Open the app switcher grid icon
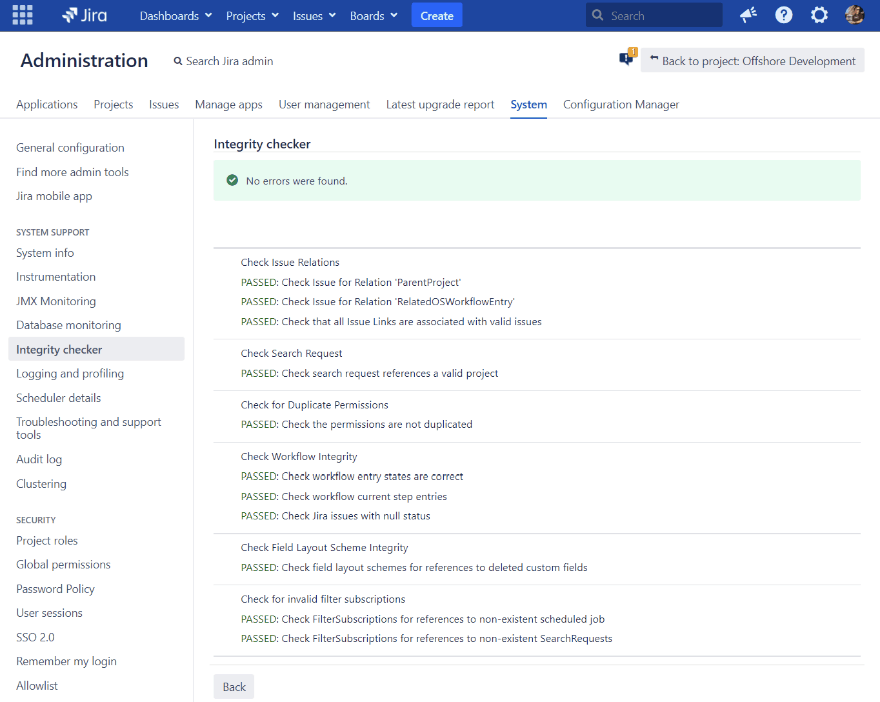Viewport: 880px width, 702px height. coord(22,14)
